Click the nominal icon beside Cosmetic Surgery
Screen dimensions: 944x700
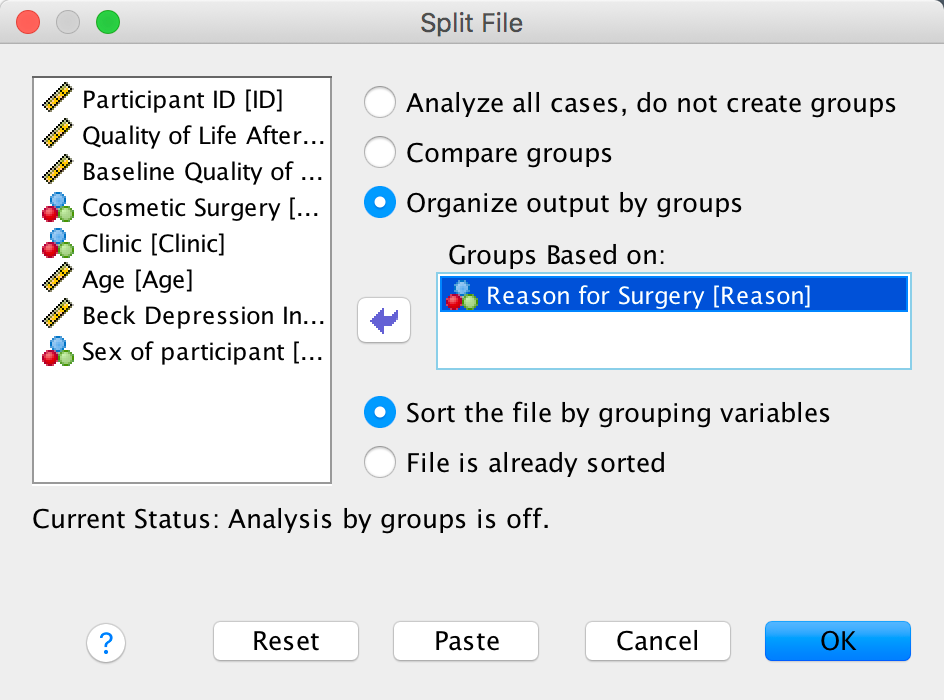(x=57, y=207)
